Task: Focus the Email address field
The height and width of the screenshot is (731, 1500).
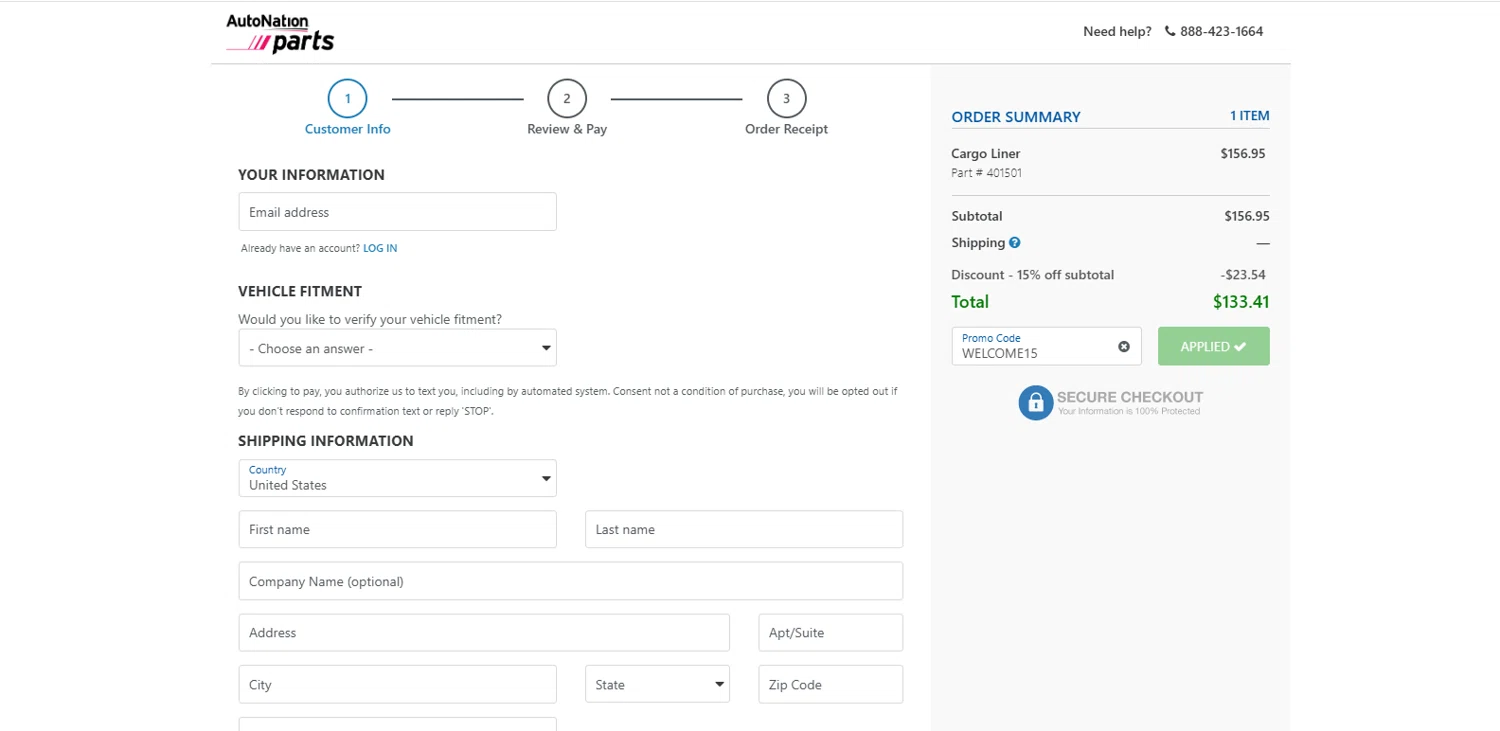Action: 397,212
